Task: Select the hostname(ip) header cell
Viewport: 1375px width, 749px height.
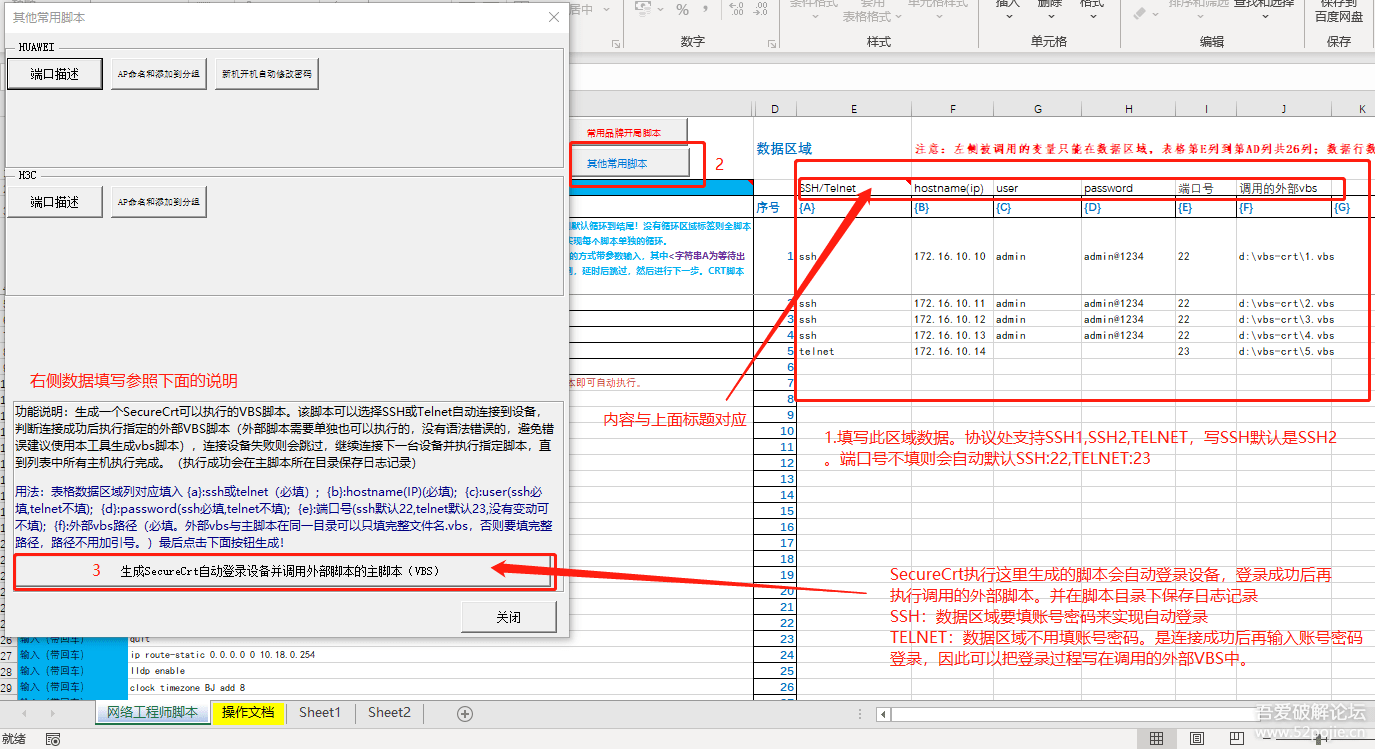Action: (952, 188)
